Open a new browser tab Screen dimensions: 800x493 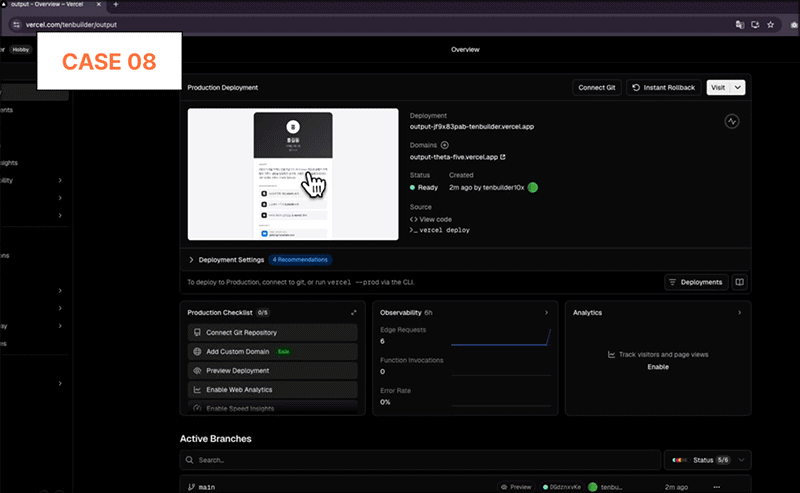pos(116,4)
